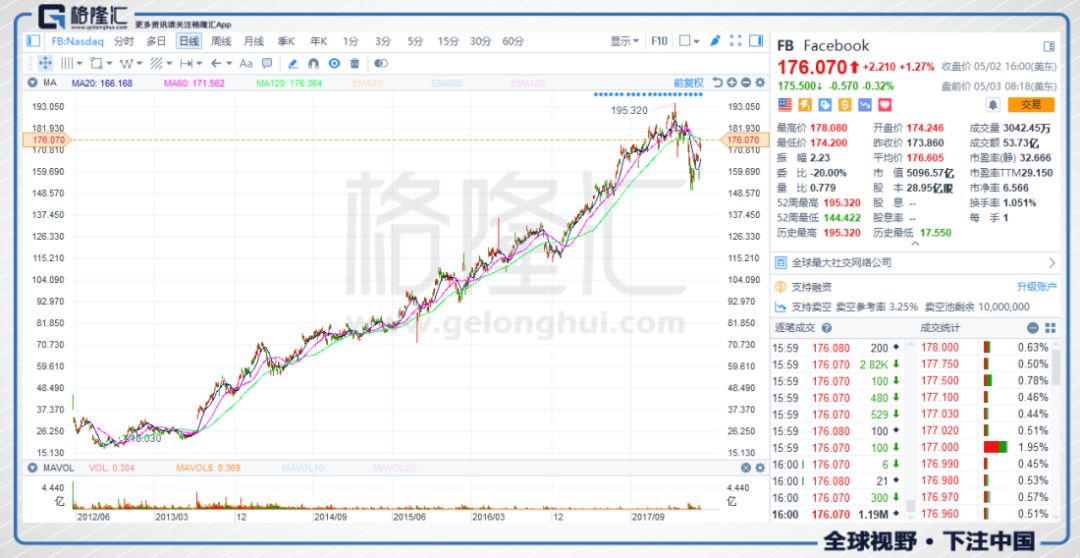This screenshot has height=558, width=1080.
Task: Click the blue paintbrush icon
Action: (715, 41)
